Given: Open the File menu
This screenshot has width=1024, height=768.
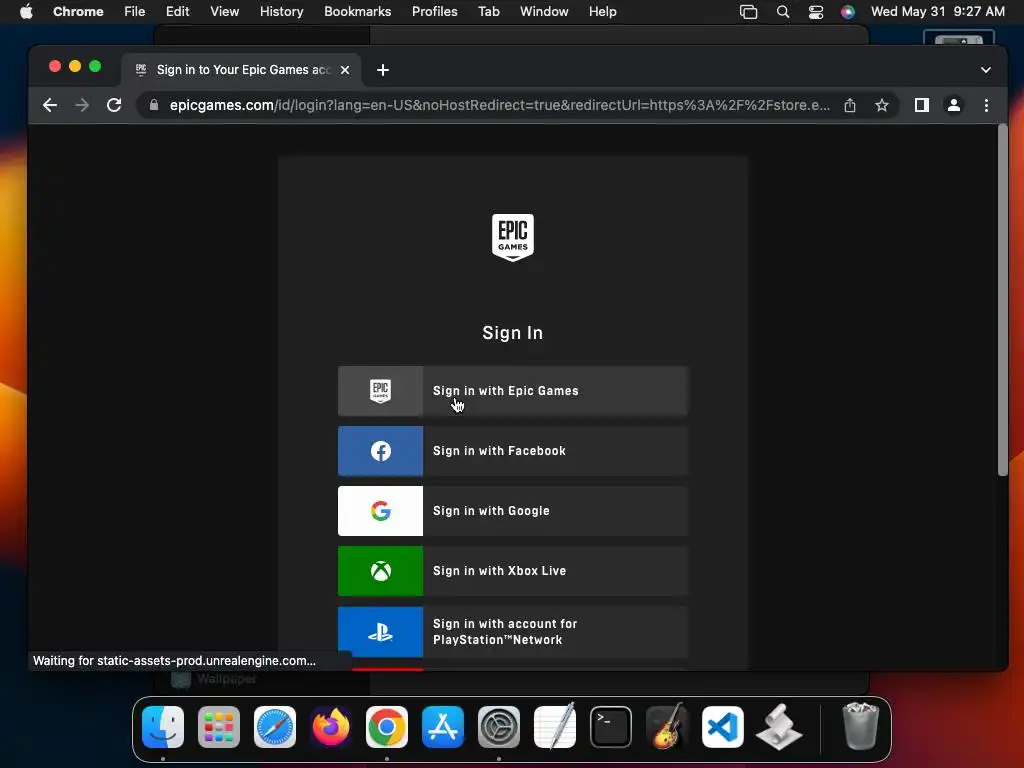Looking at the screenshot, I should pos(135,12).
